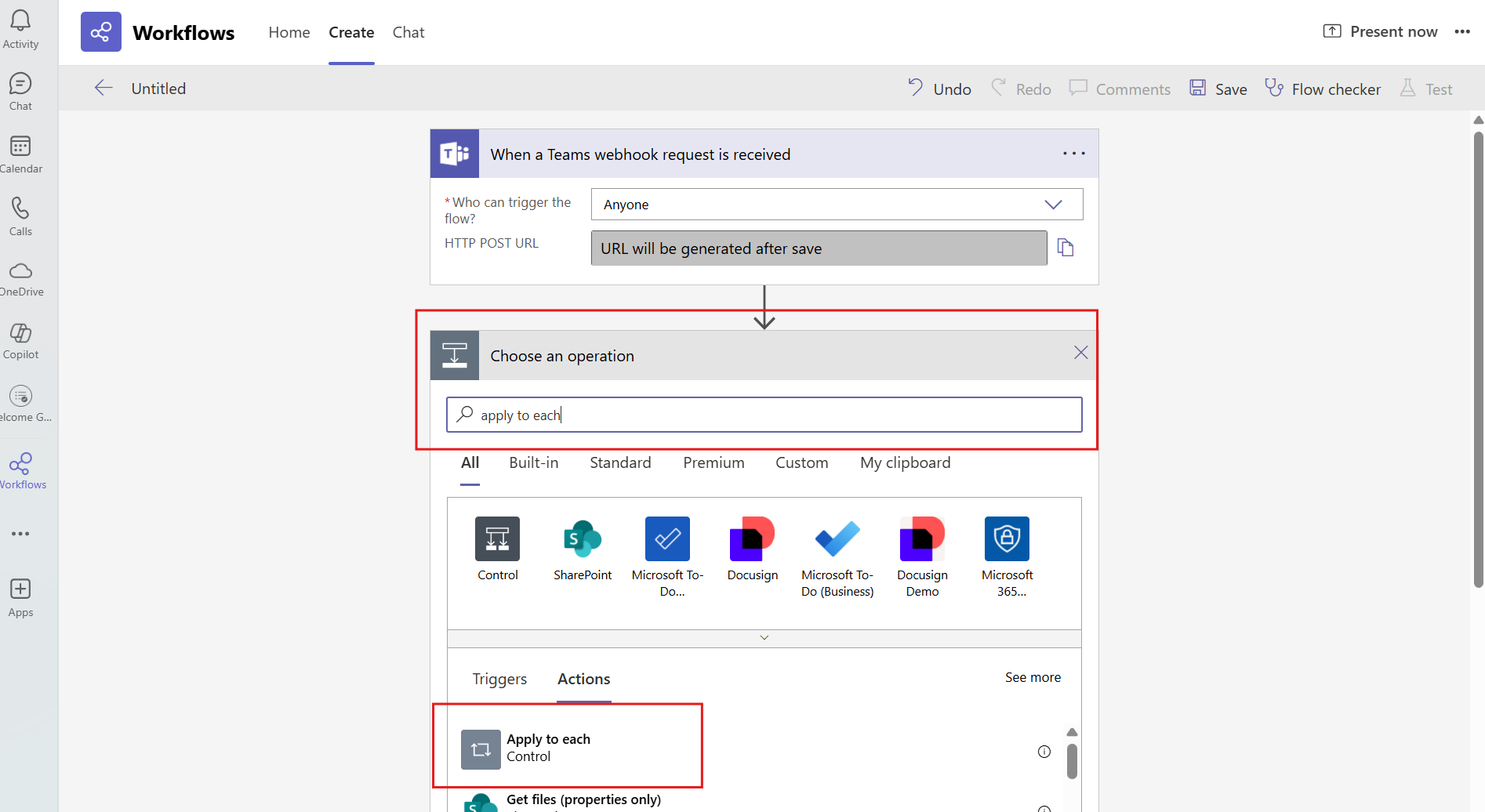Image resolution: width=1485 pixels, height=812 pixels.
Task: Click the Untitled flow name
Action: point(158,89)
